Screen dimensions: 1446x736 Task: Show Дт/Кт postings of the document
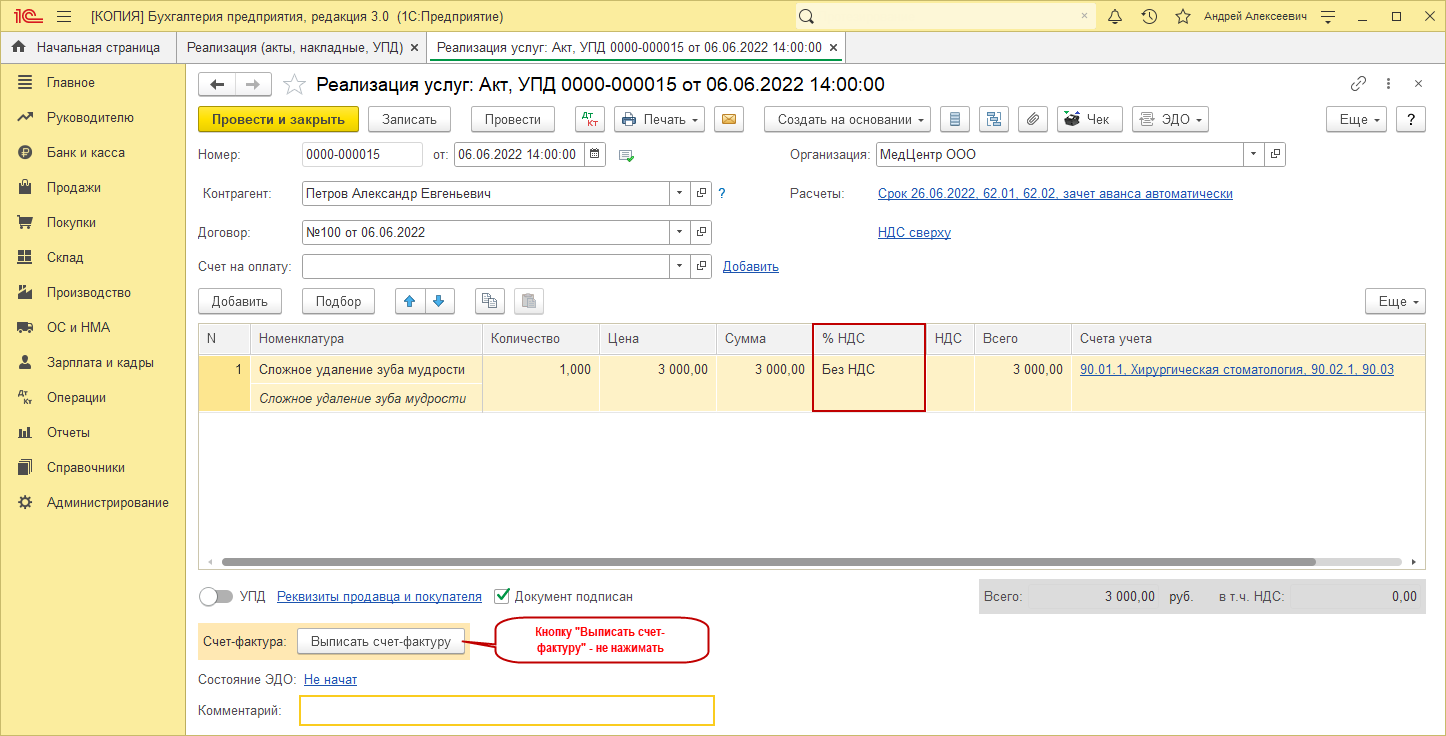tap(590, 119)
